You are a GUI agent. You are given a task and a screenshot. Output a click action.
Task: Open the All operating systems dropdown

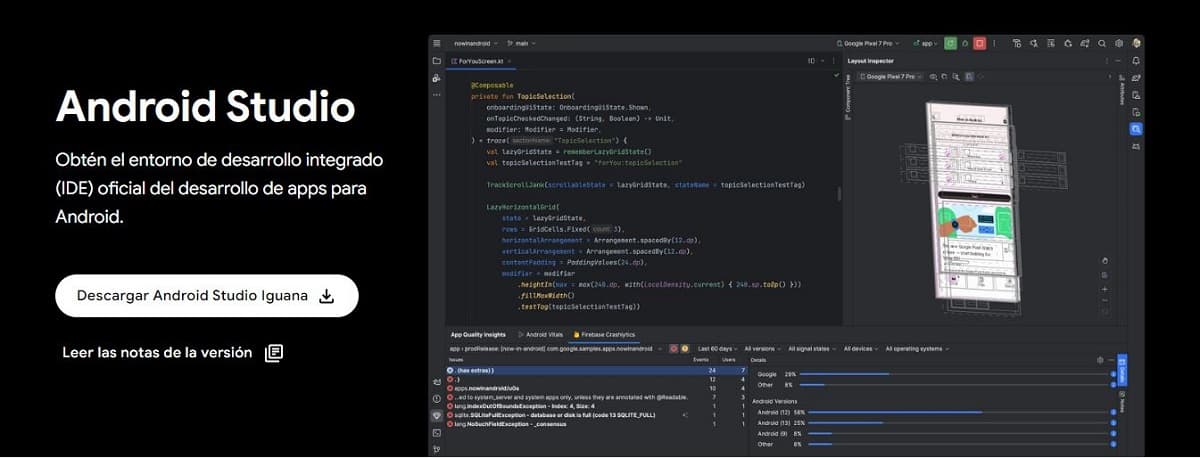tap(918, 349)
